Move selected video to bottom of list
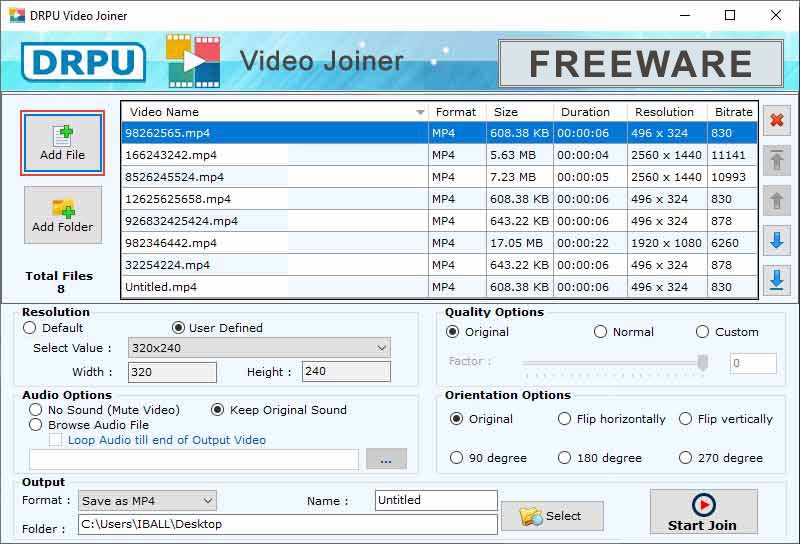 pos(777,280)
